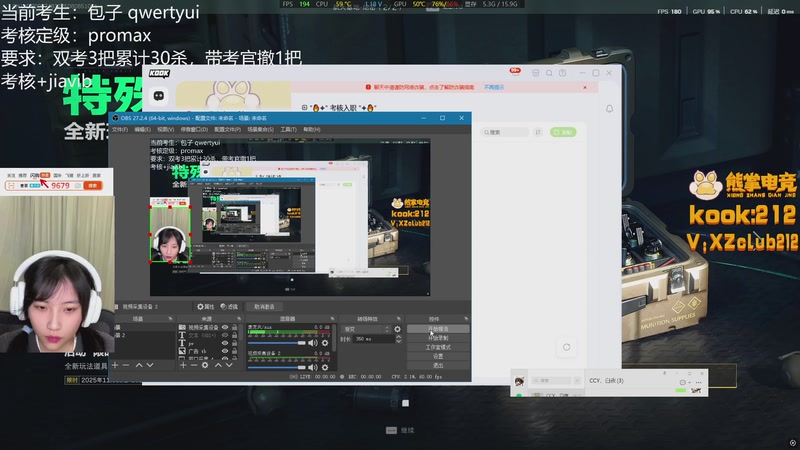Click 退出 exit button in OBS controls
This screenshot has width=800, height=450.
pos(438,365)
